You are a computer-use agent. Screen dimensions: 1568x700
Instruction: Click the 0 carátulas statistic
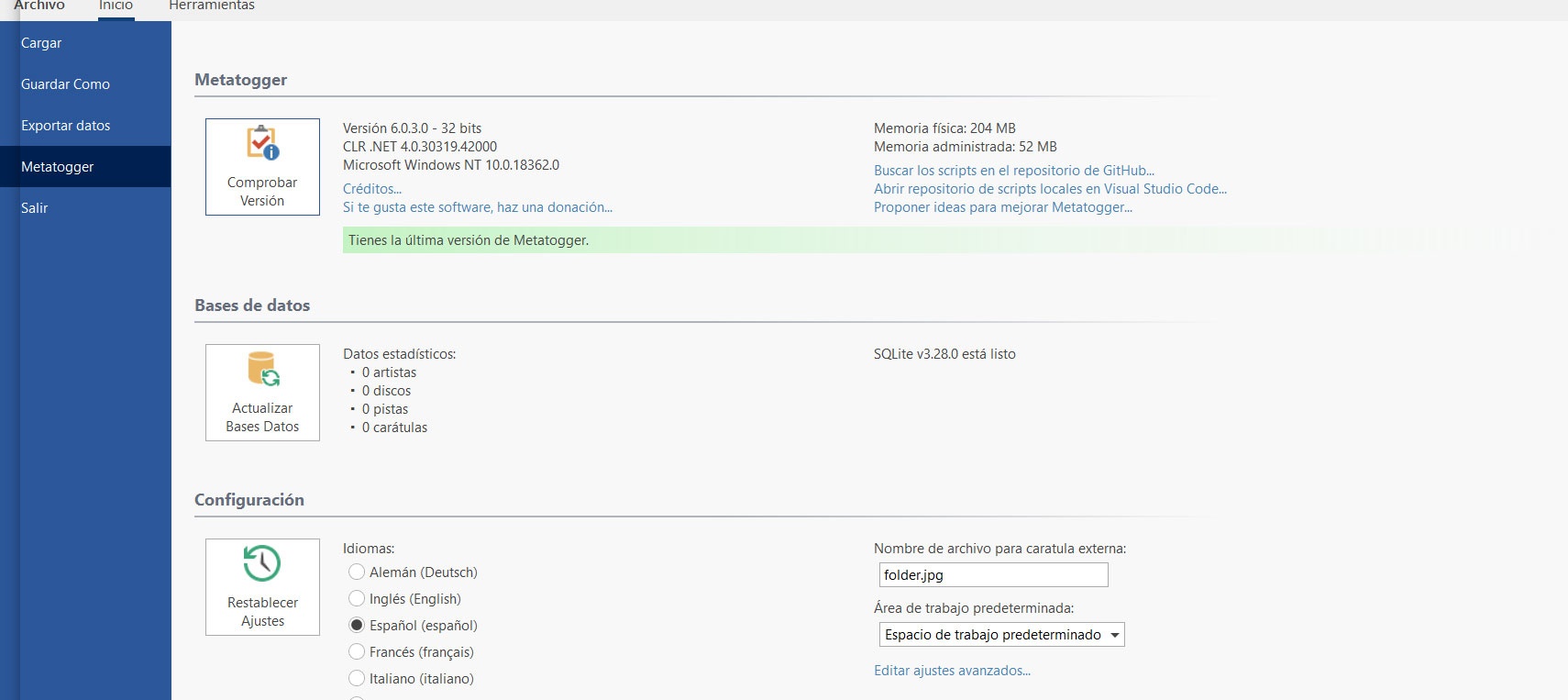point(394,428)
